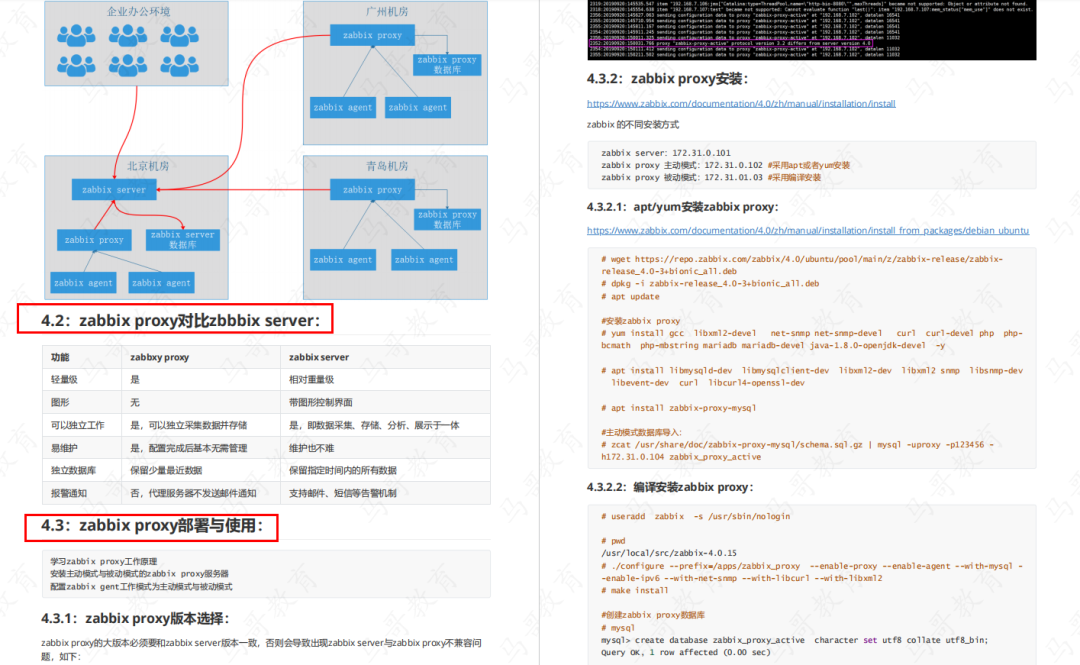
Task: Select the zabbix server box in 北京机房
Action: coord(114,190)
